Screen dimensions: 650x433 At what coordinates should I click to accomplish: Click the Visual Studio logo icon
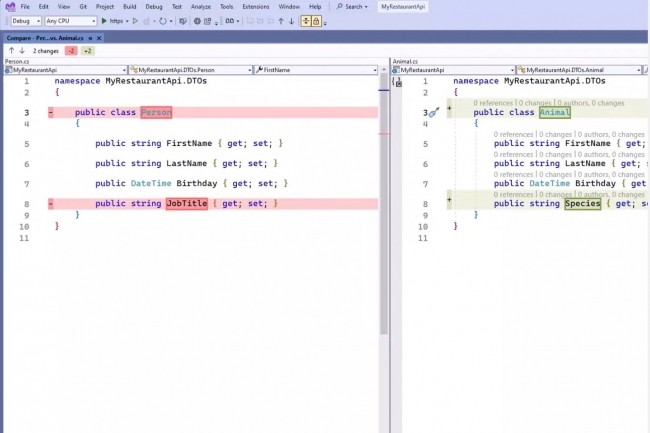pos(8,6)
